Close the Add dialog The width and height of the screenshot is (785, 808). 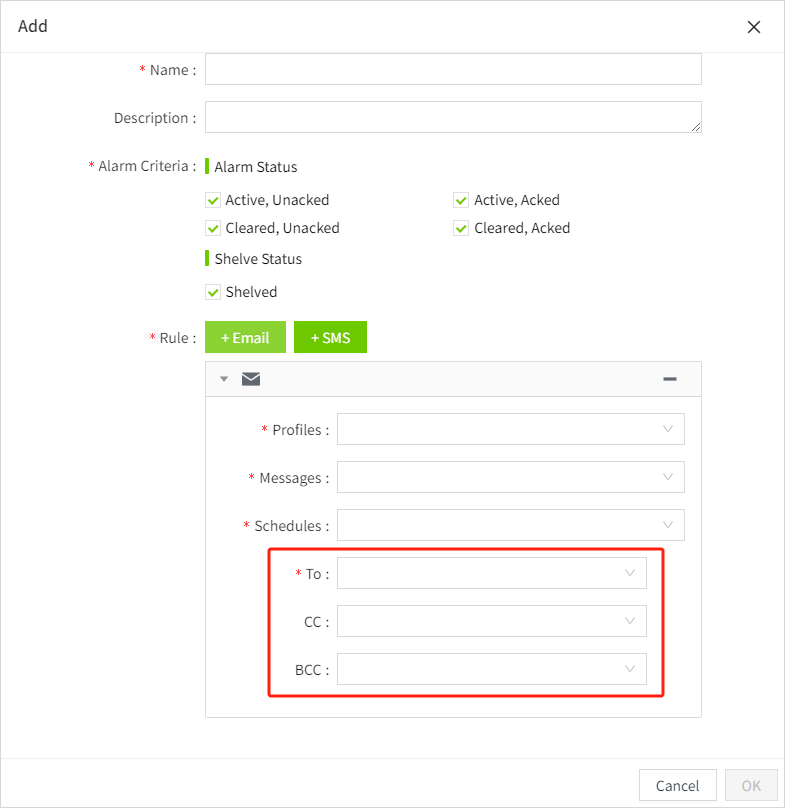[754, 27]
